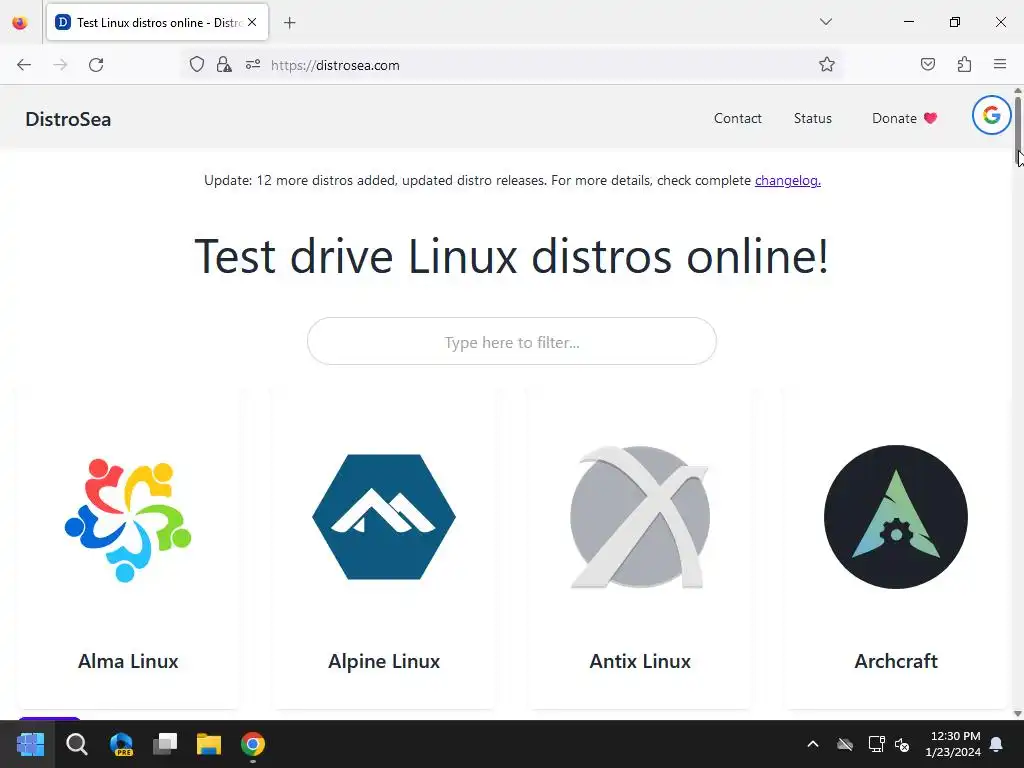Open notifications bell icon
This screenshot has width=1024, height=768.
pyautogui.click(x=996, y=744)
